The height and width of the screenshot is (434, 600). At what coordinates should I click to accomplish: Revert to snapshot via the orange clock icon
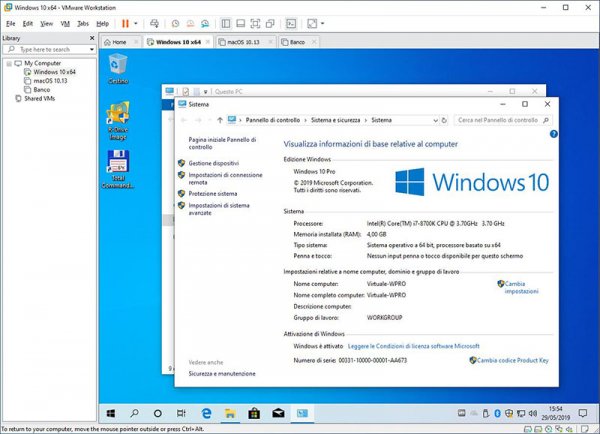(x=190, y=24)
